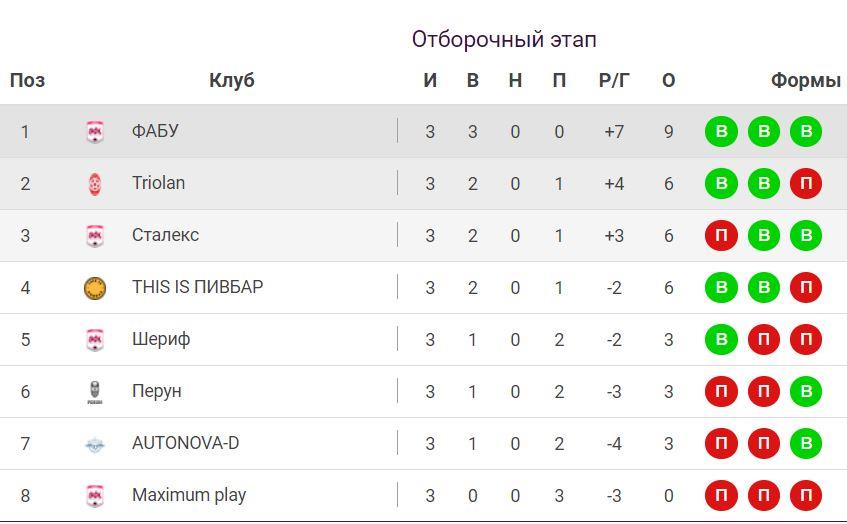The image size is (847, 524).
Task: Click the ФАБУ club logo icon
Action: pyautogui.click(x=95, y=132)
